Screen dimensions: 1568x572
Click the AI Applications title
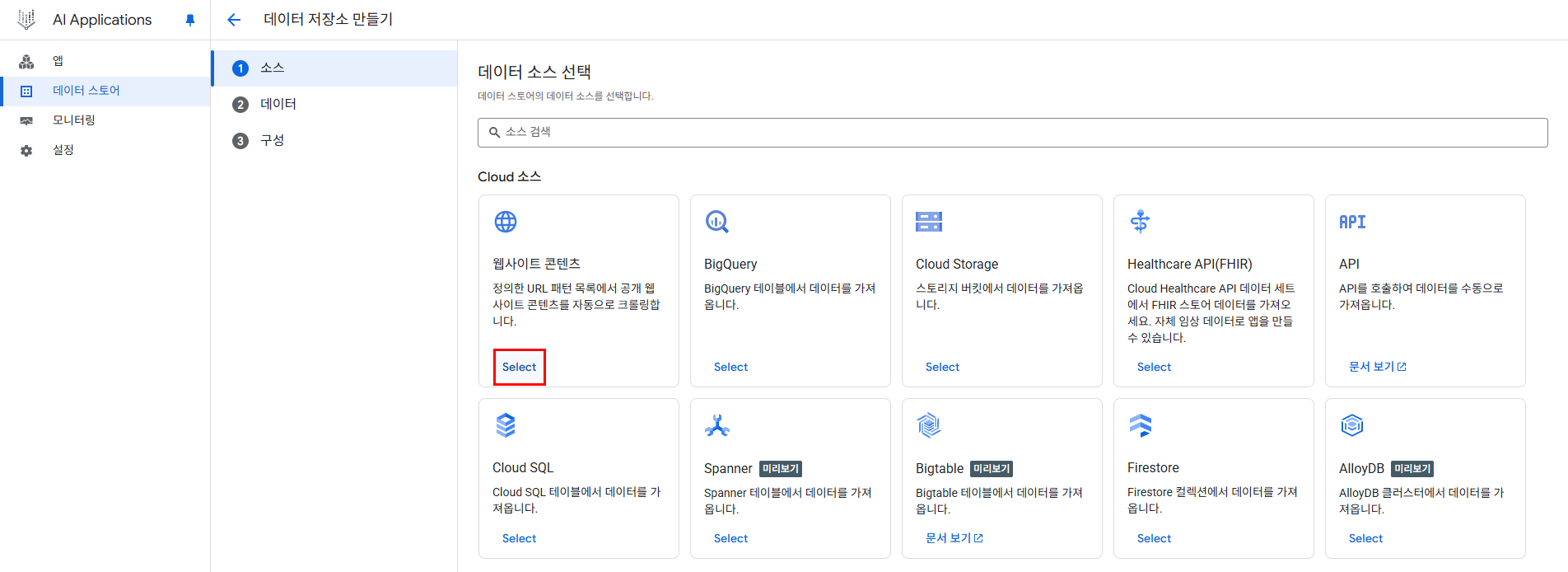(102, 20)
